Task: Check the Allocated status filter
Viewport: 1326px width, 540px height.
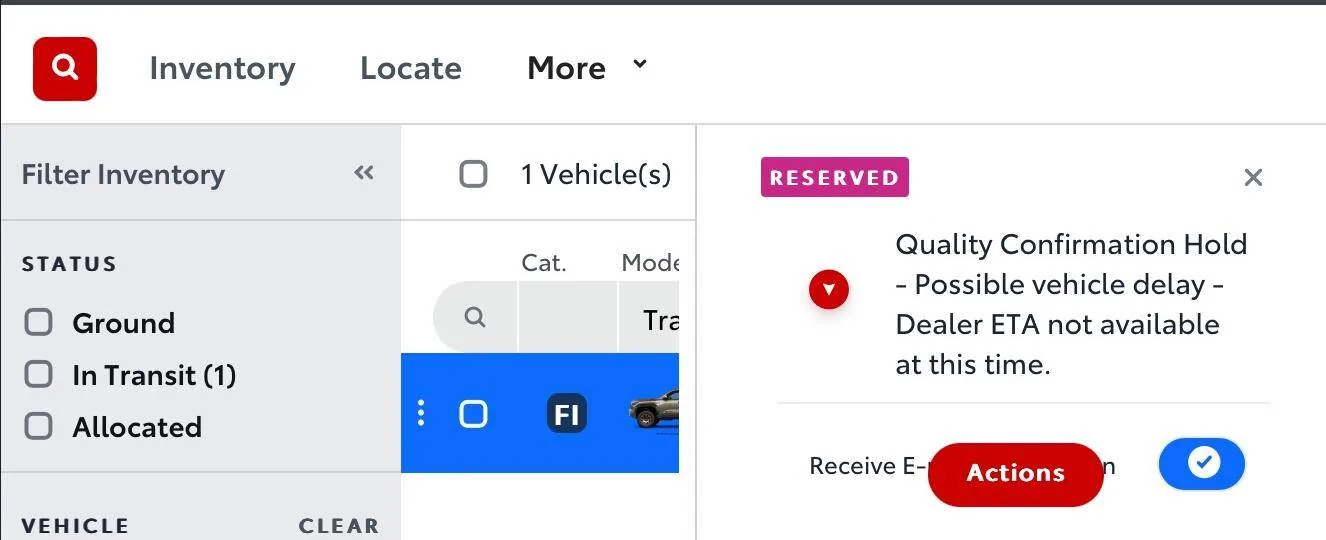Action: [x=39, y=427]
